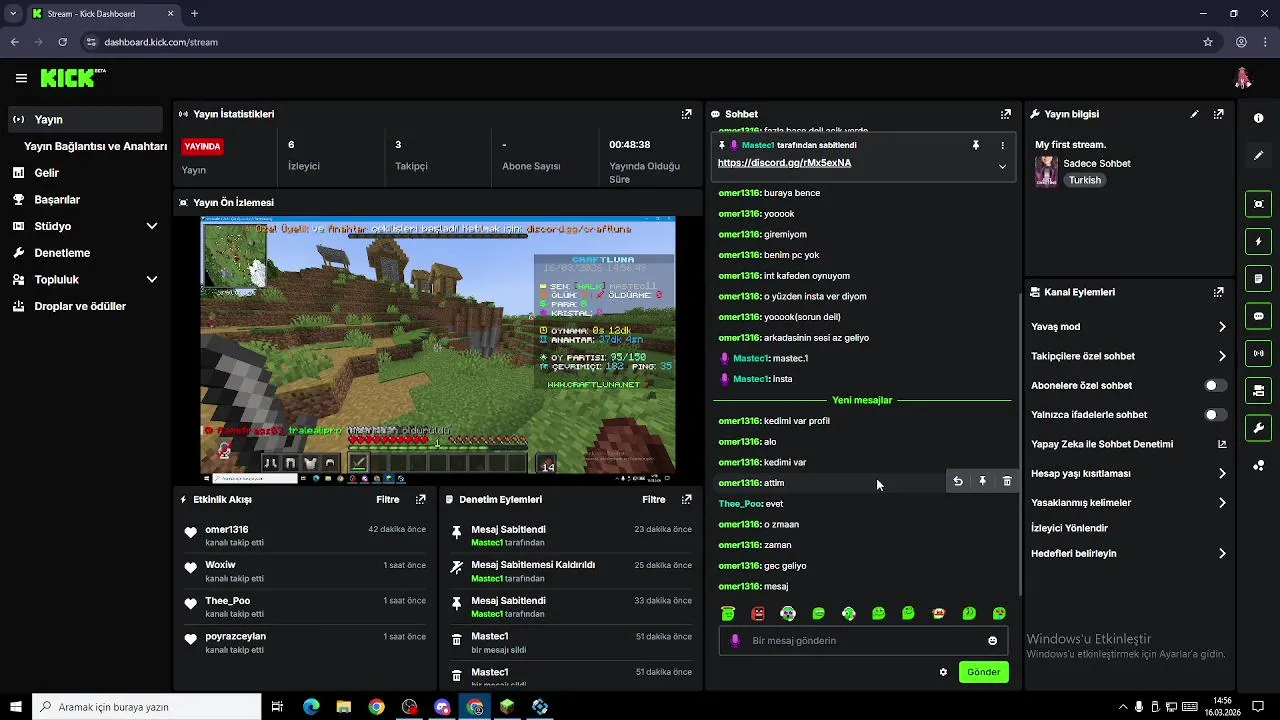Unpin the pinned discord message
Viewport: 1280px width, 720px height.
[x=976, y=145]
